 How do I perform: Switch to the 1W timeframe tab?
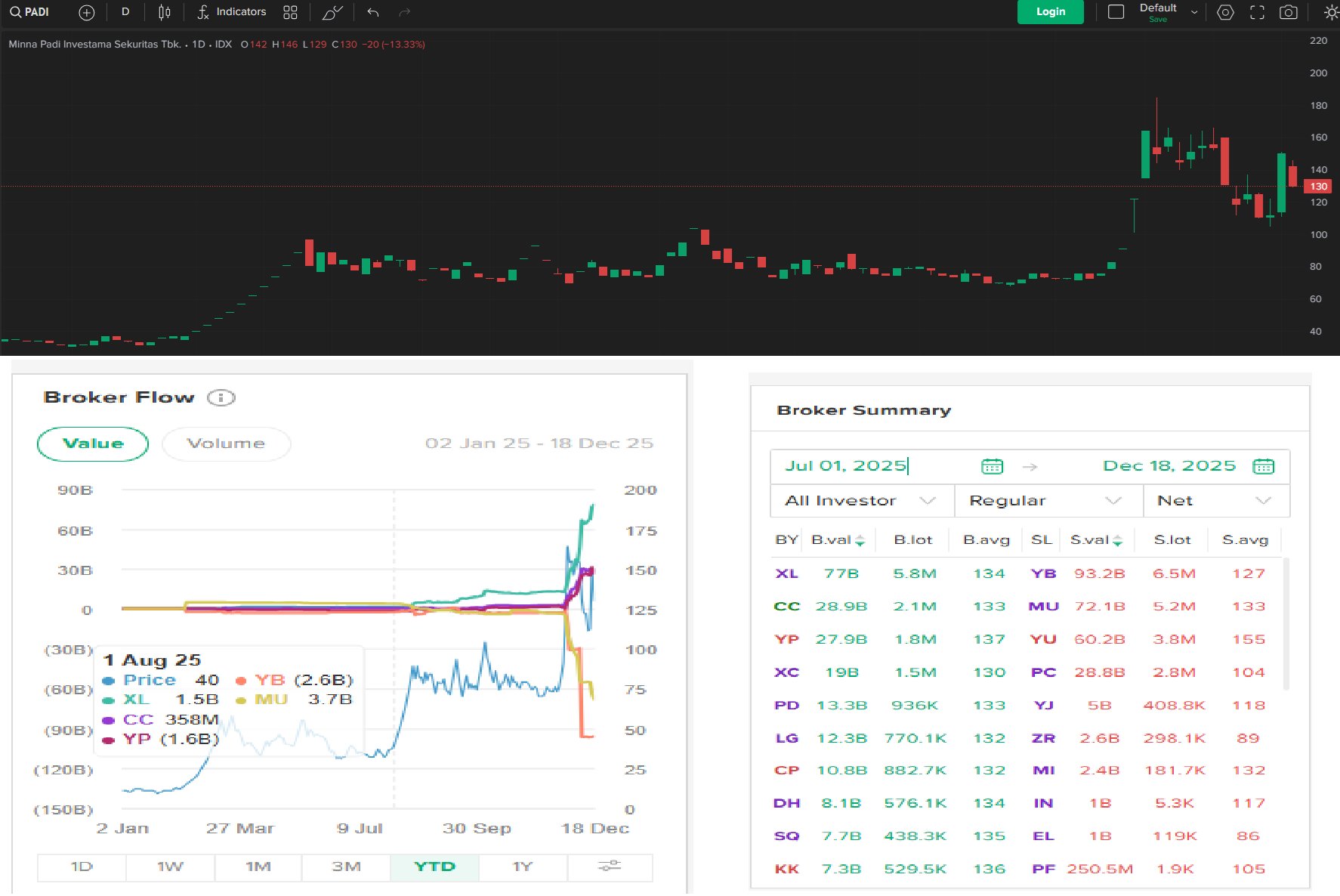(169, 867)
